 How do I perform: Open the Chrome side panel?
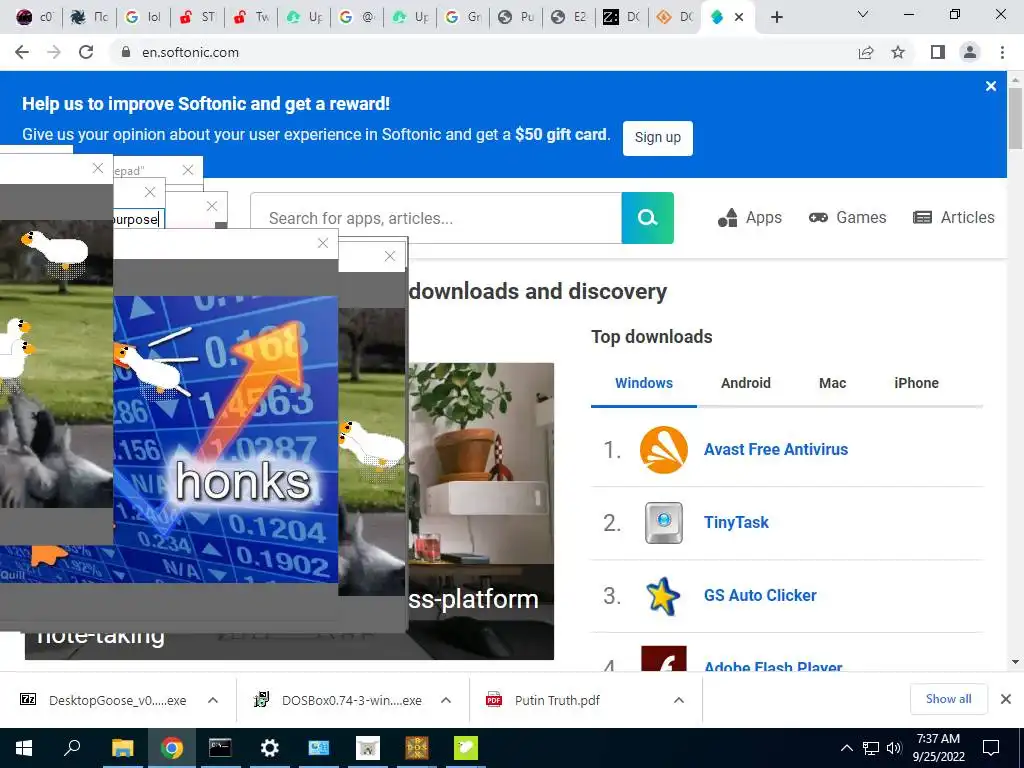[938, 52]
